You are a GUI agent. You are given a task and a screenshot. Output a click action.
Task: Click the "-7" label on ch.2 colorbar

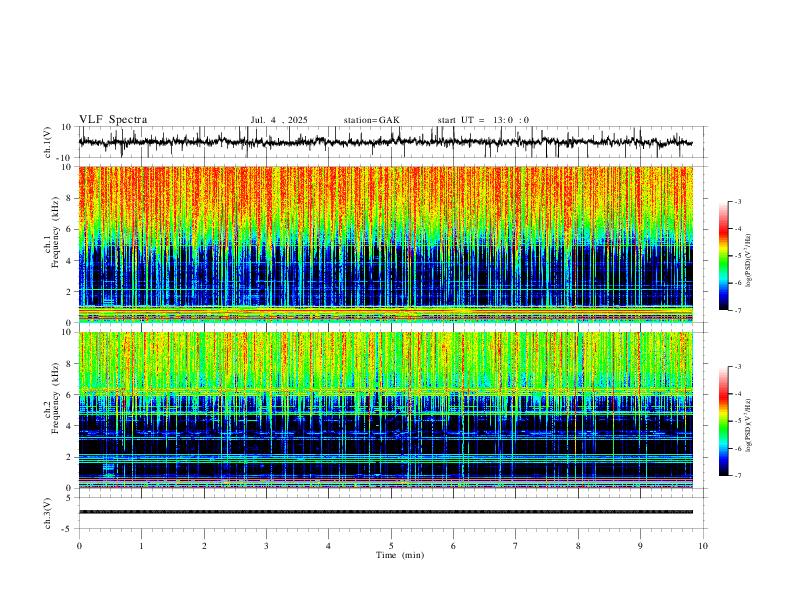coord(738,476)
